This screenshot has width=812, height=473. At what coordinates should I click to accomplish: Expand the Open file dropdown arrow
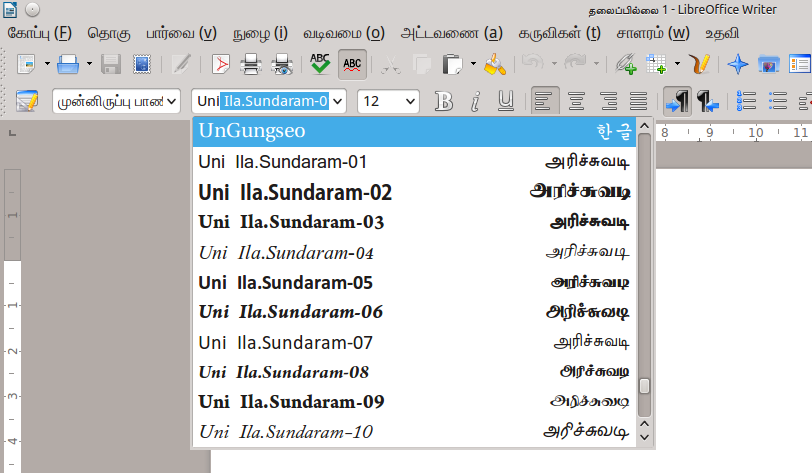coord(89,64)
